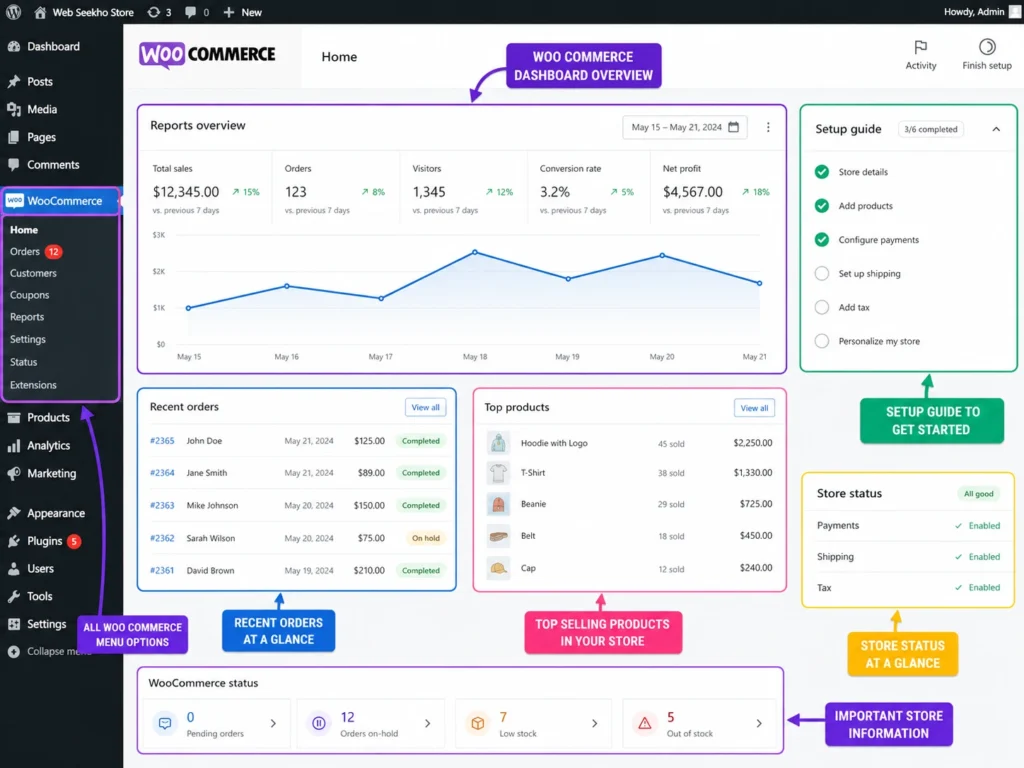Click the Media icon in sidebar
The height and width of the screenshot is (768, 1024).
tap(14, 109)
